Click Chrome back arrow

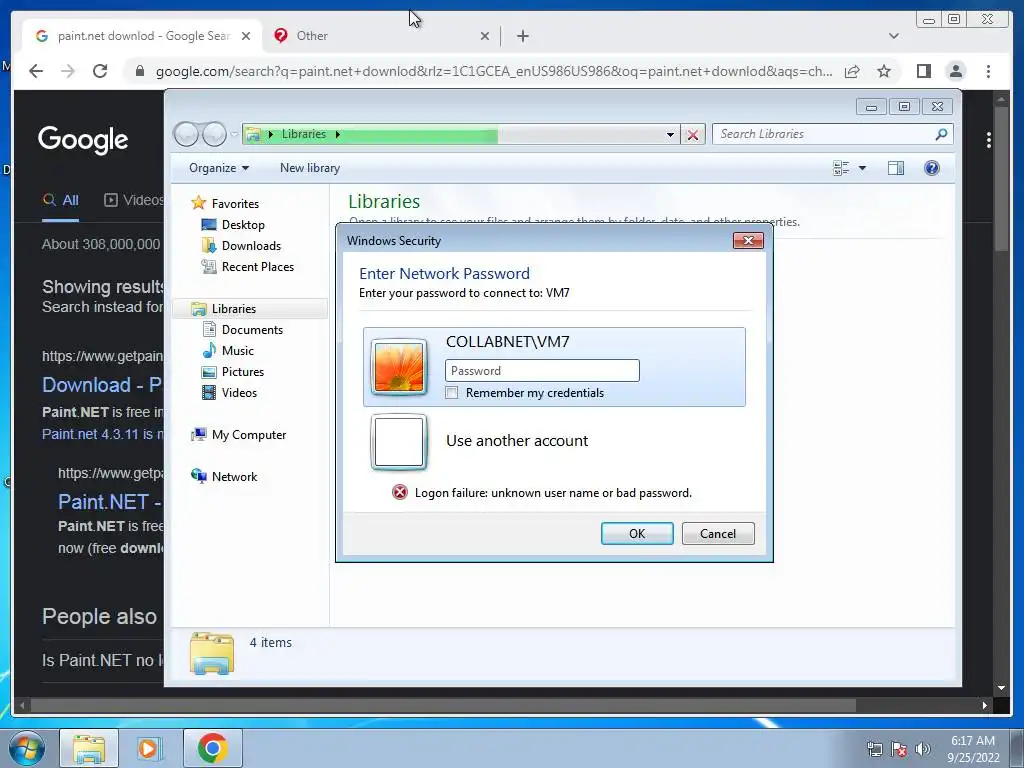36,71
